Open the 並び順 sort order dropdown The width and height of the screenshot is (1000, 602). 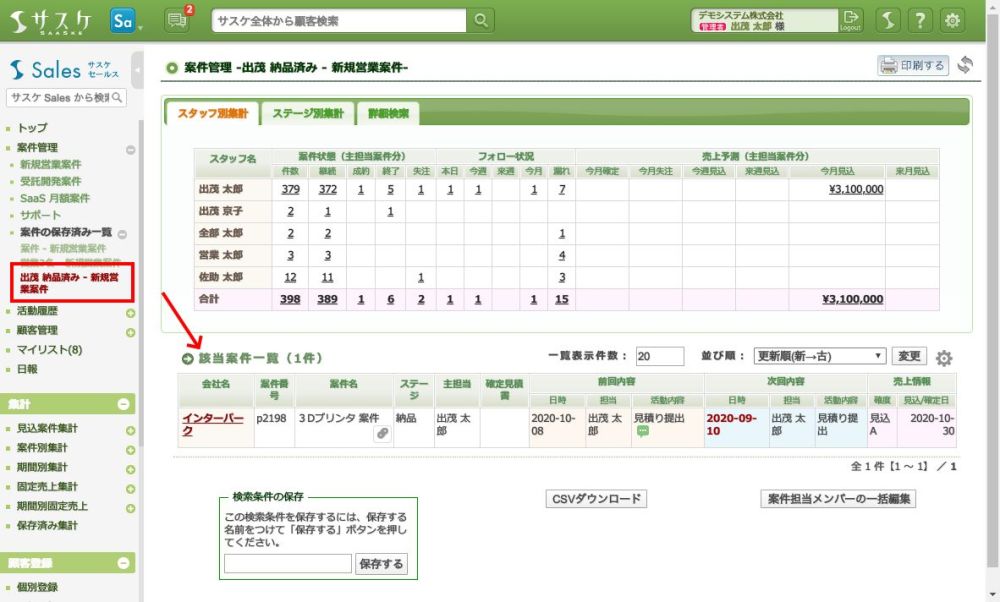click(819, 356)
